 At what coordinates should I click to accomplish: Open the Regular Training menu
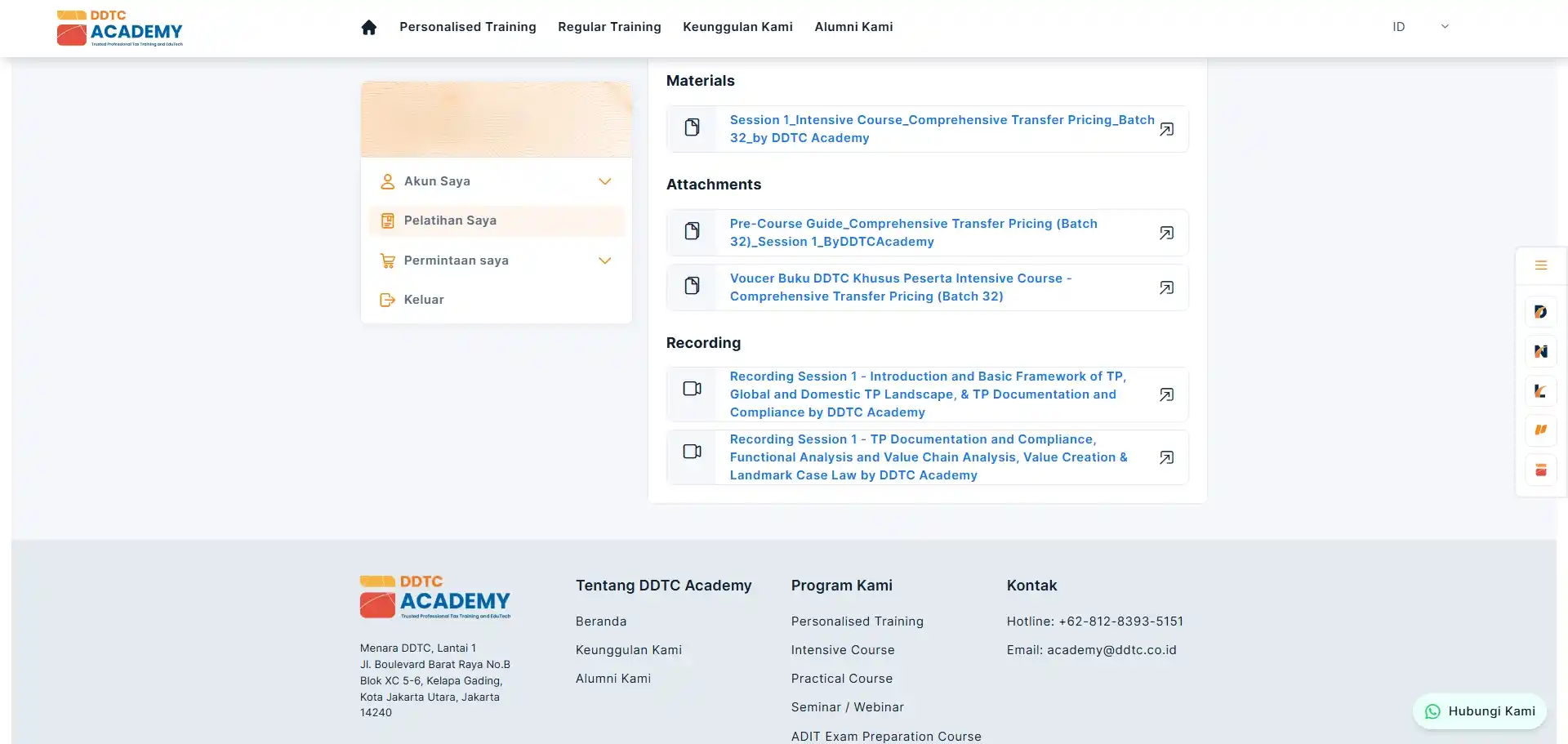coord(609,27)
